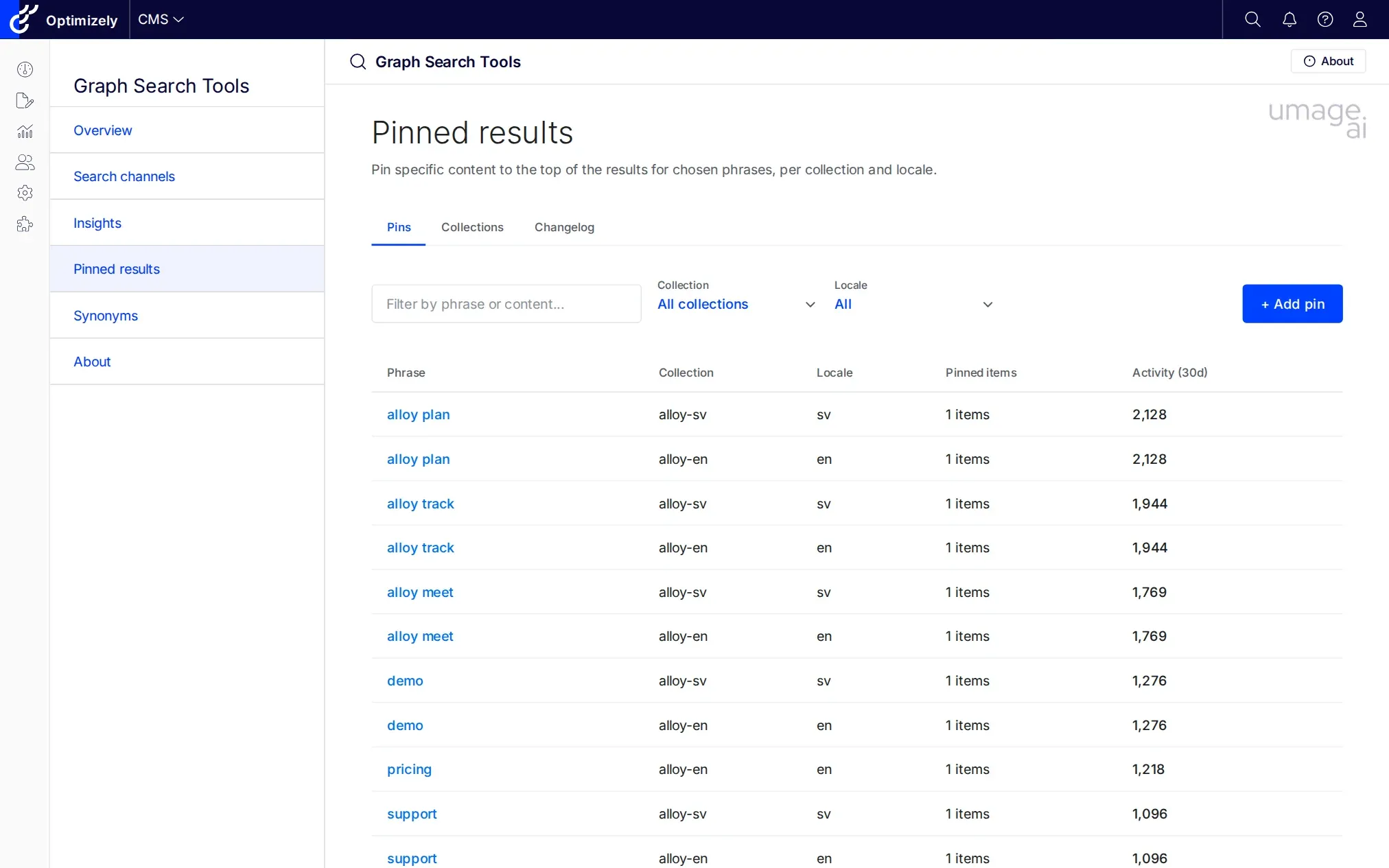The width and height of the screenshot is (1389, 868).
Task: Open the demo pin for alloy-sv
Action: tap(405, 681)
